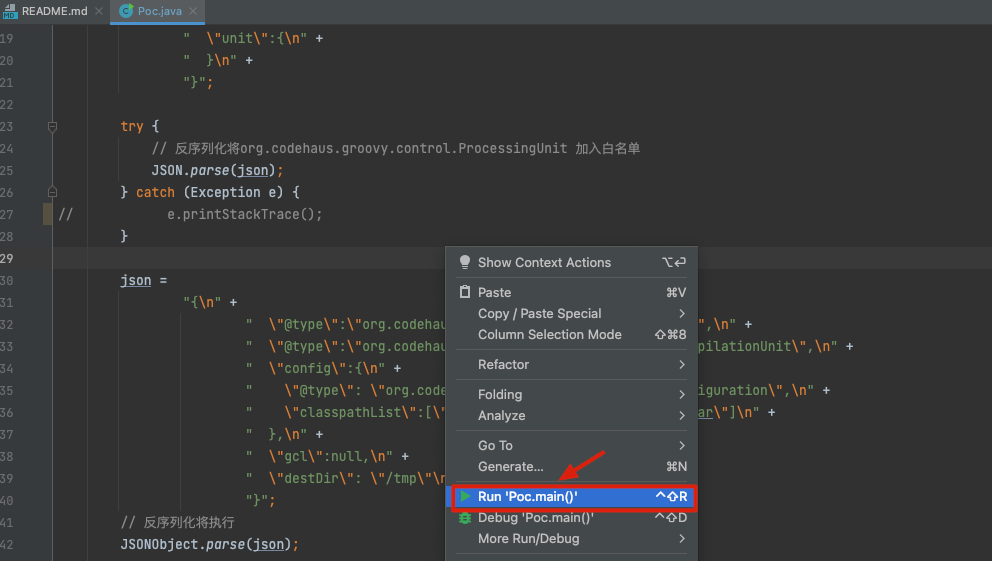
Task: Click the "classpathList" string line
Action: tap(345, 412)
